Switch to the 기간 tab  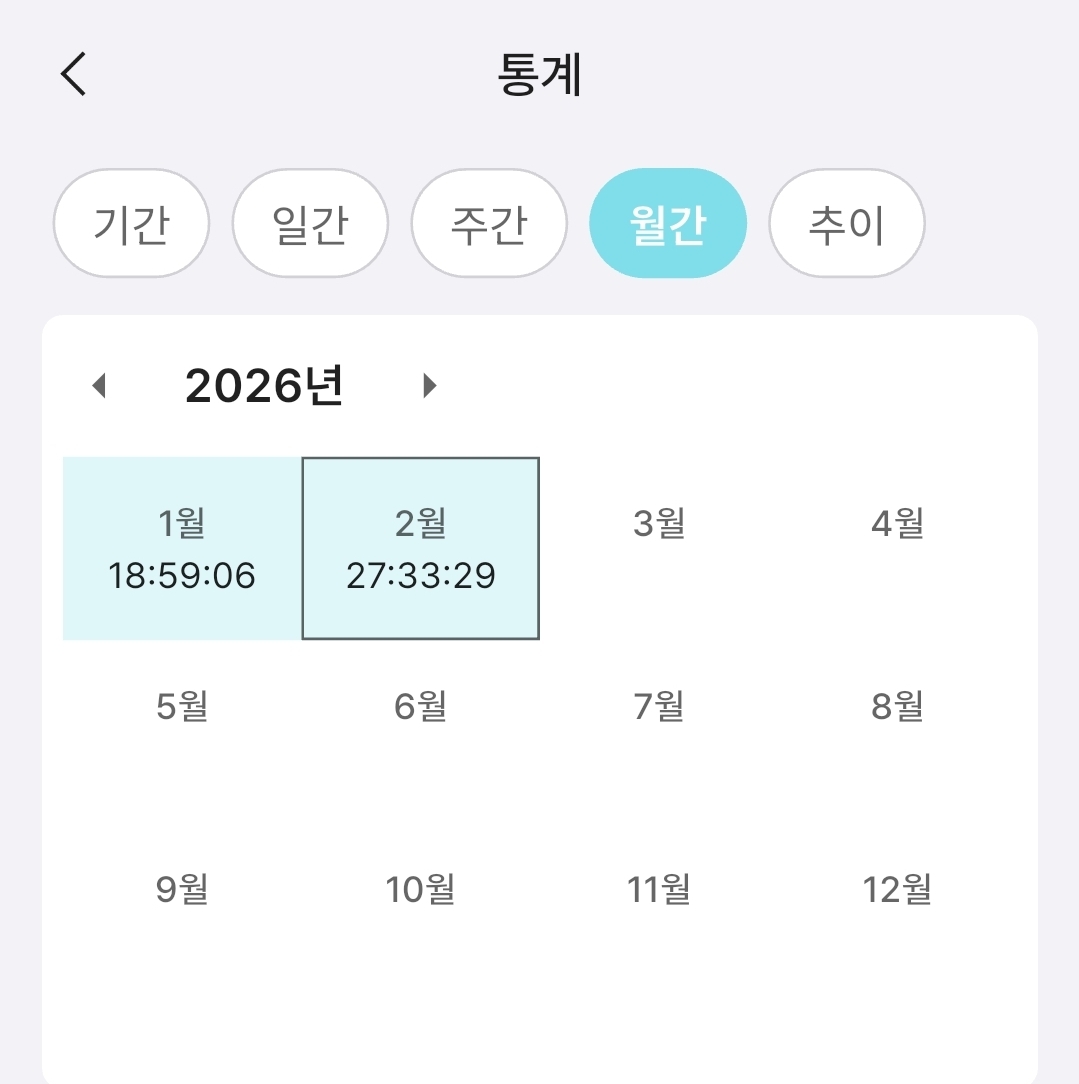(x=131, y=224)
